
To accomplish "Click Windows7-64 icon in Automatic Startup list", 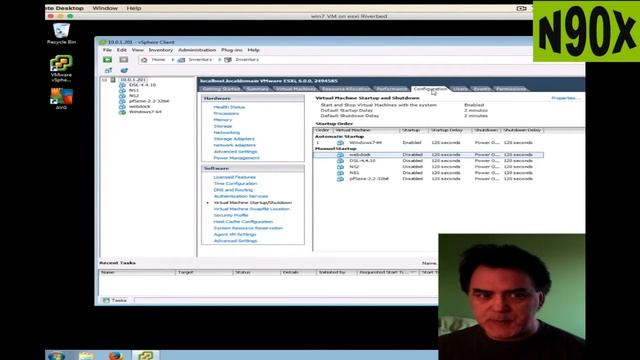I will click(x=340, y=143).
